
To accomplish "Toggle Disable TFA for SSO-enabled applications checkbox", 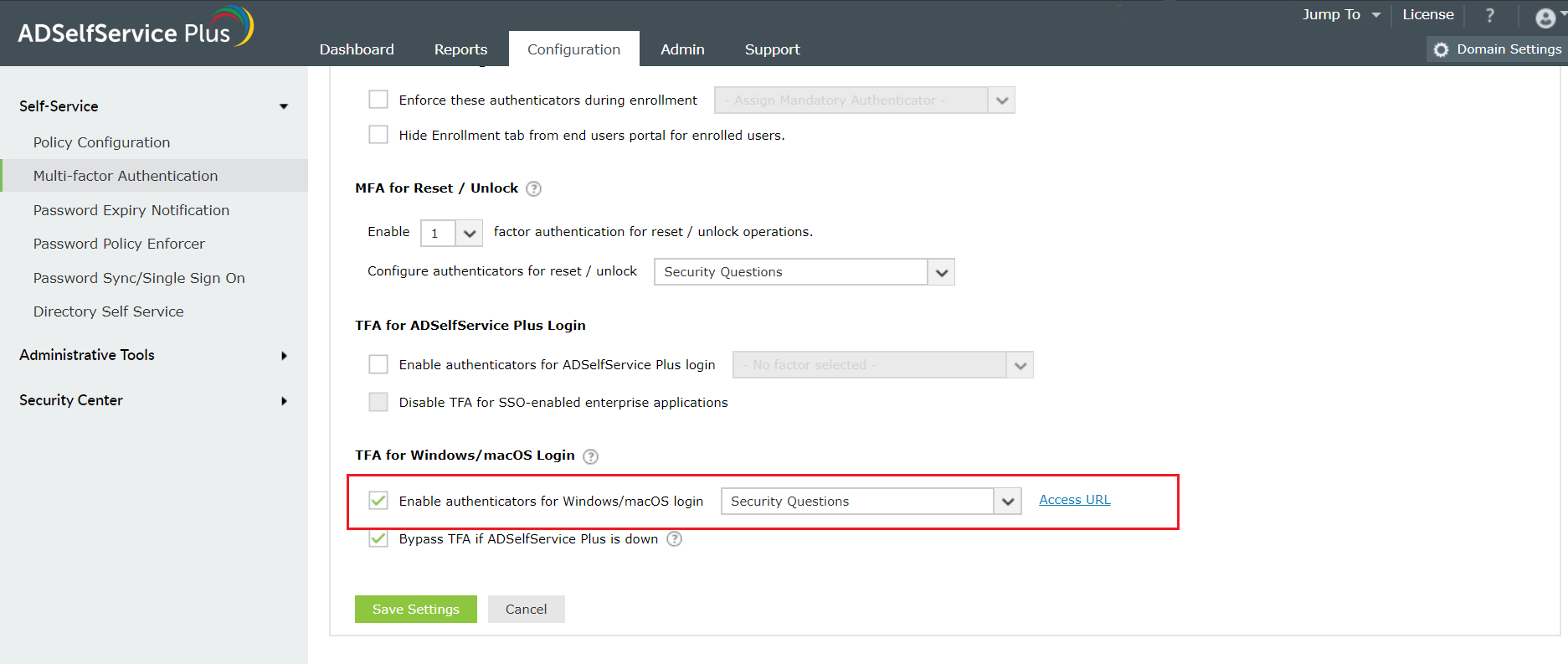I will coord(378,402).
